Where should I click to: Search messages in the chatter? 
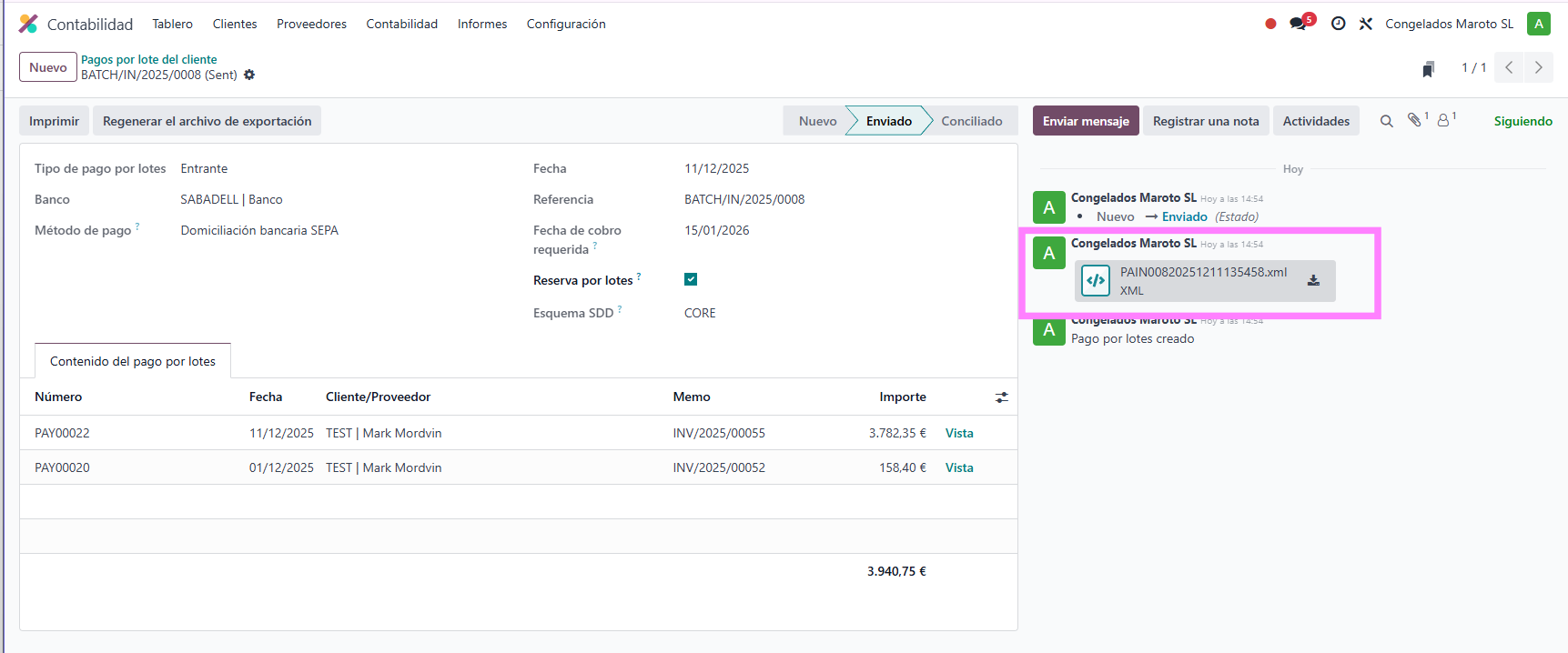[x=1386, y=121]
